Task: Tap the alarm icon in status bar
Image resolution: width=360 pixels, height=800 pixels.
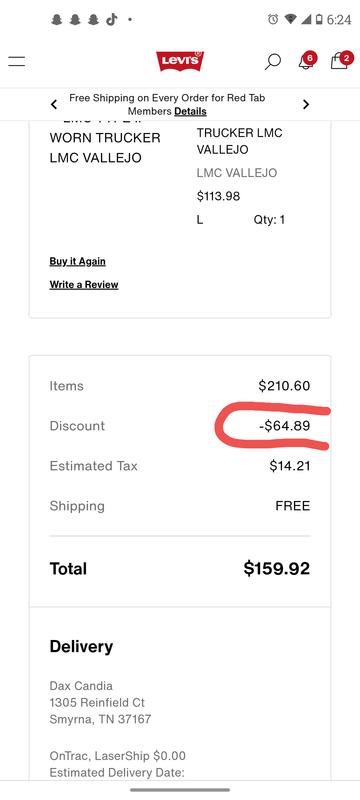Action: [273, 19]
